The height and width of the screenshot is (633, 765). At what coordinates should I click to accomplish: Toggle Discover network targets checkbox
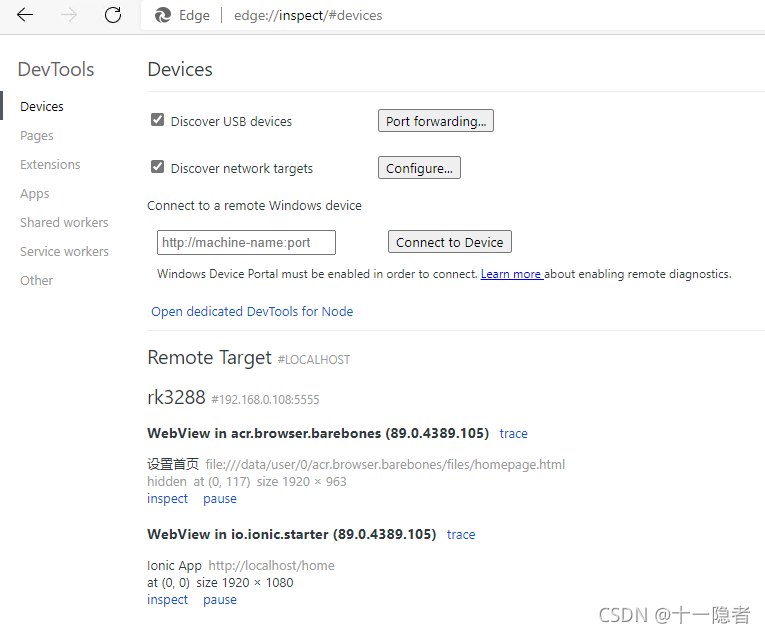[157, 167]
